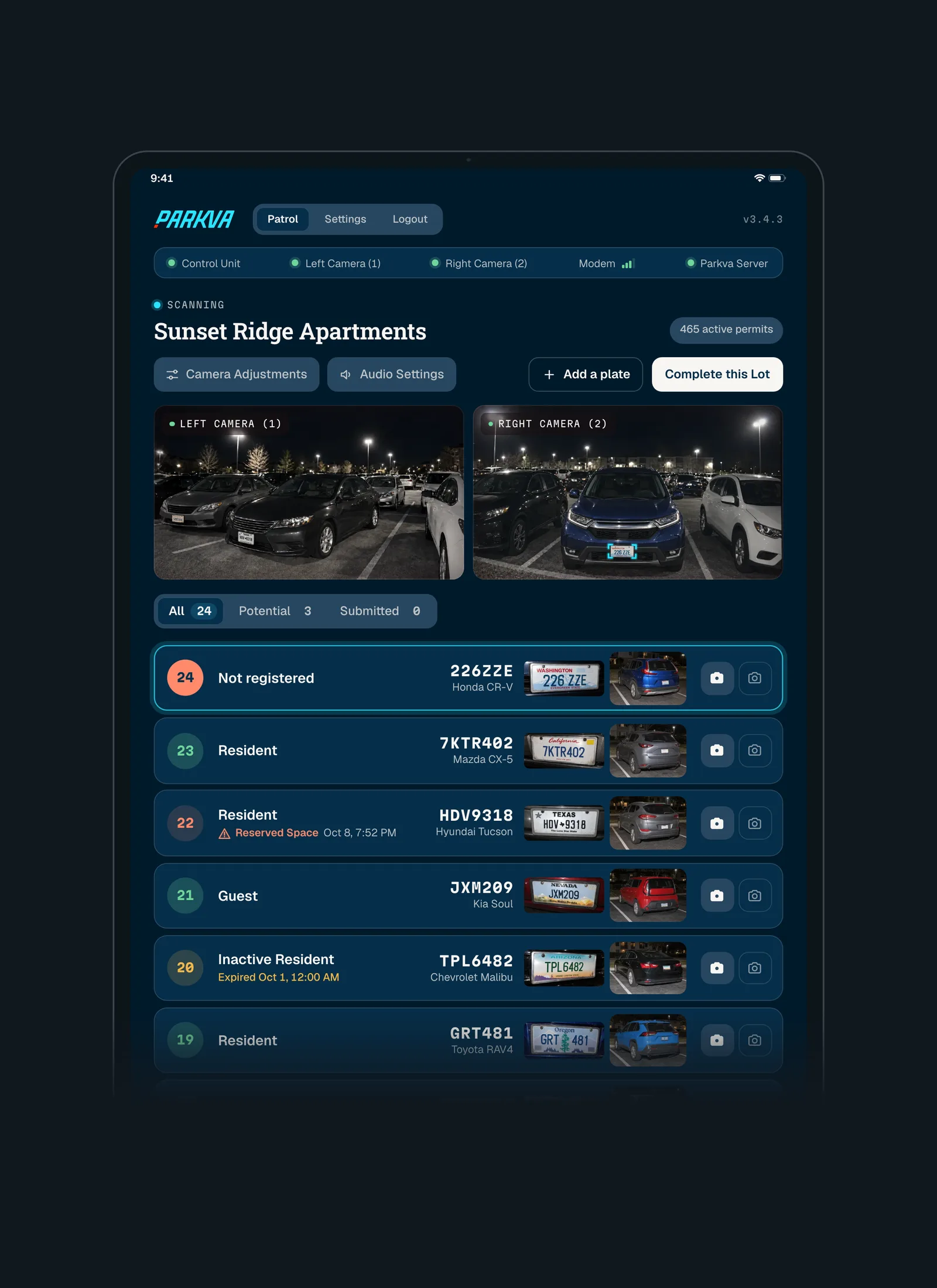This screenshot has width=937, height=1288.
Task: Switch to the Patrol tab
Action: (x=283, y=219)
